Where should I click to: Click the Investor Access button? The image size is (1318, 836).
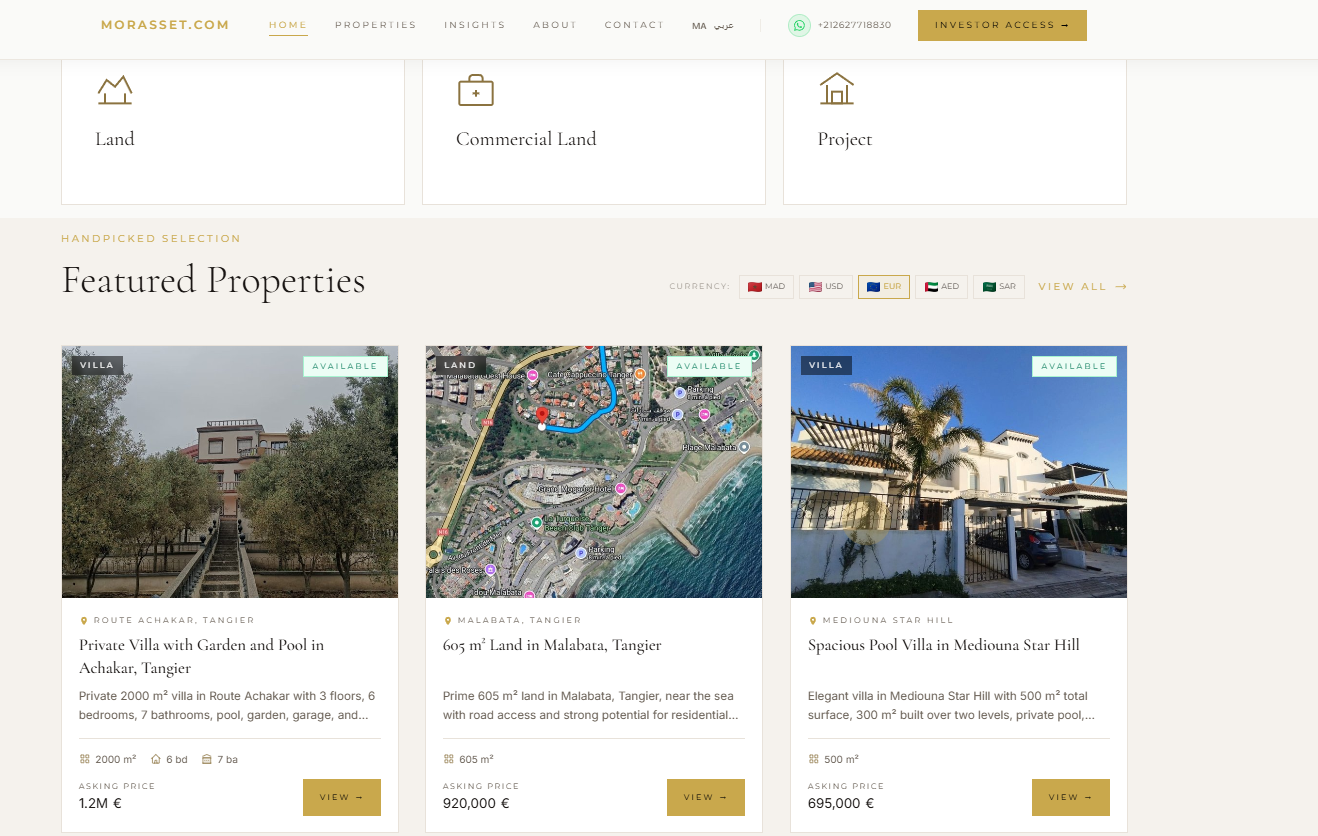click(1002, 25)
